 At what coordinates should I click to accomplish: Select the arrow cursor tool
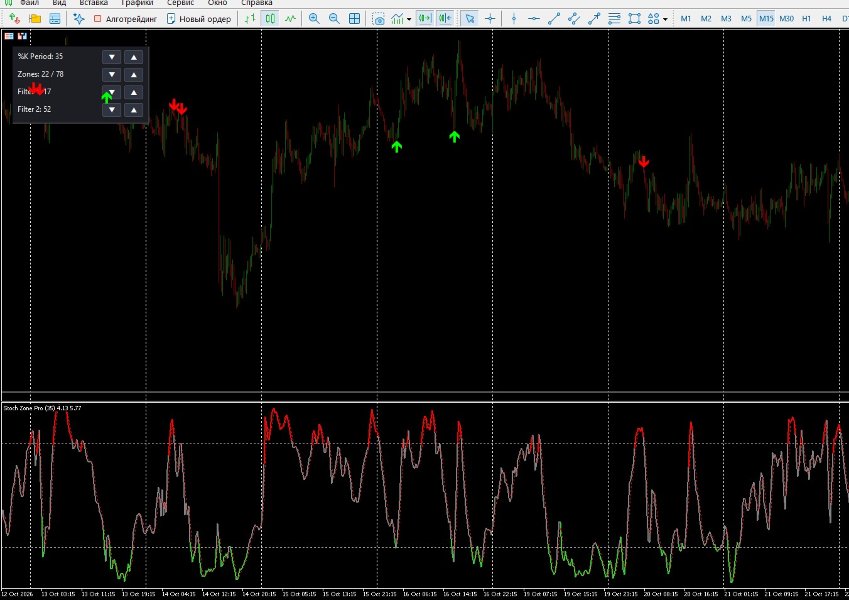coord(469,19)
